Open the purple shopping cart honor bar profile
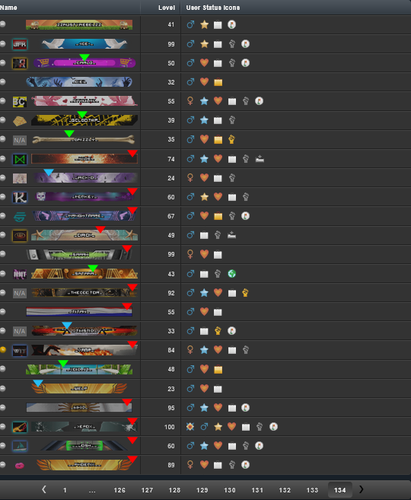 (84, 63)
